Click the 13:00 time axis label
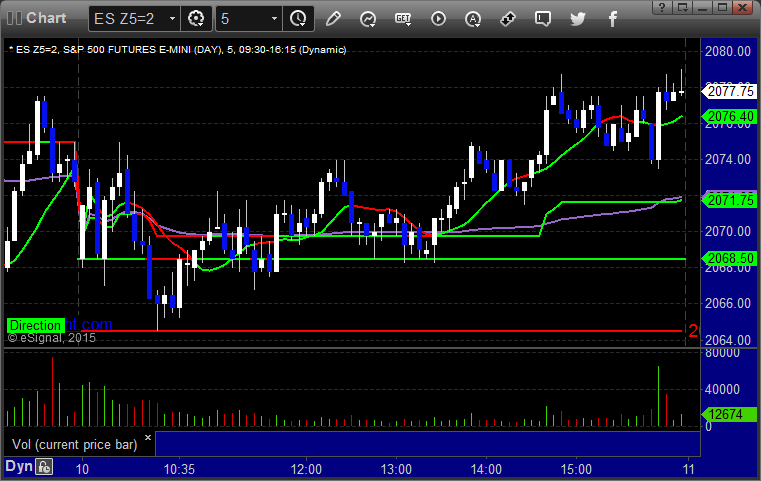The image size is (761, 481). tap(396, 469)
